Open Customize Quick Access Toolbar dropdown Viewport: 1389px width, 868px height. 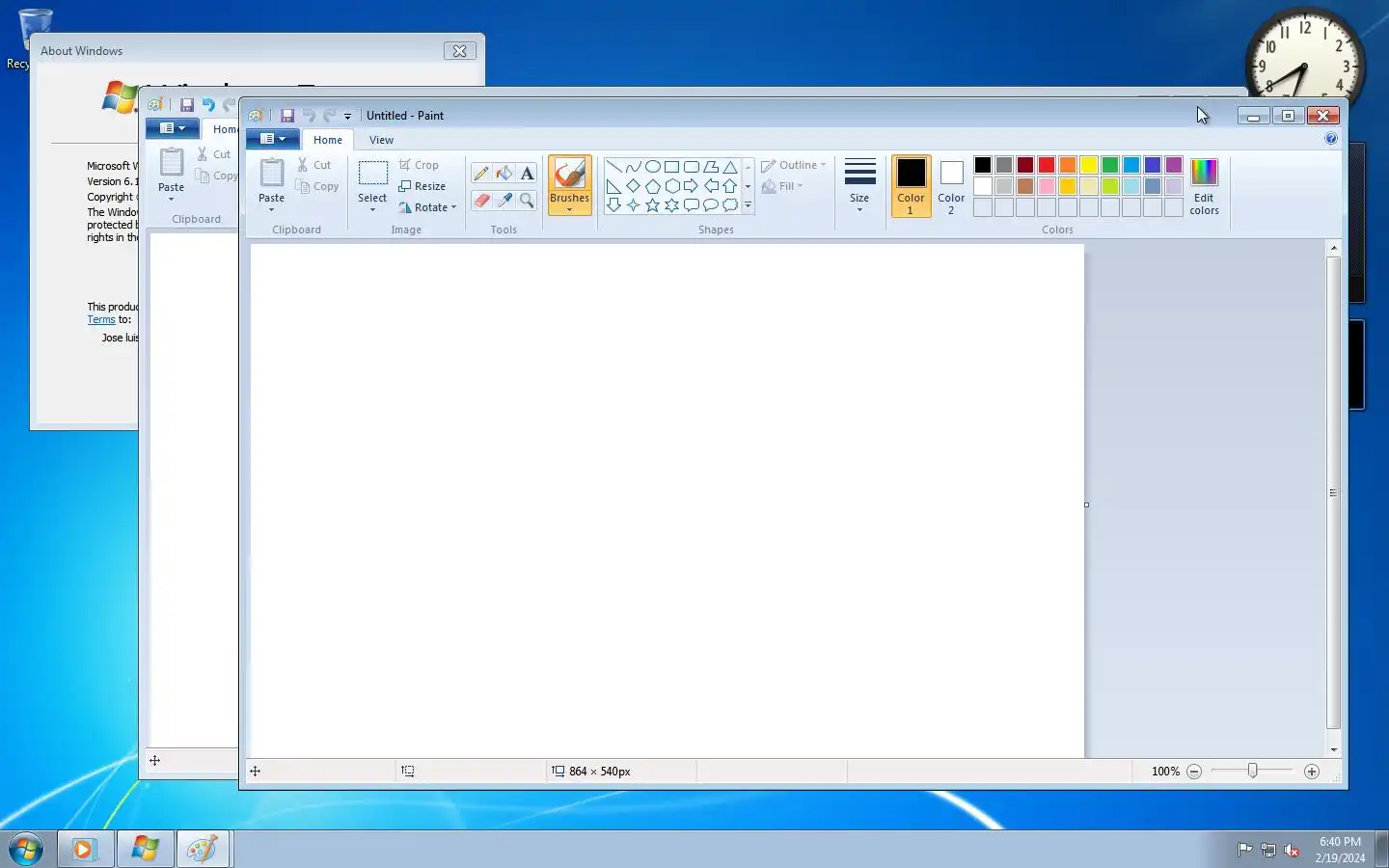click(x=347, y=117)
